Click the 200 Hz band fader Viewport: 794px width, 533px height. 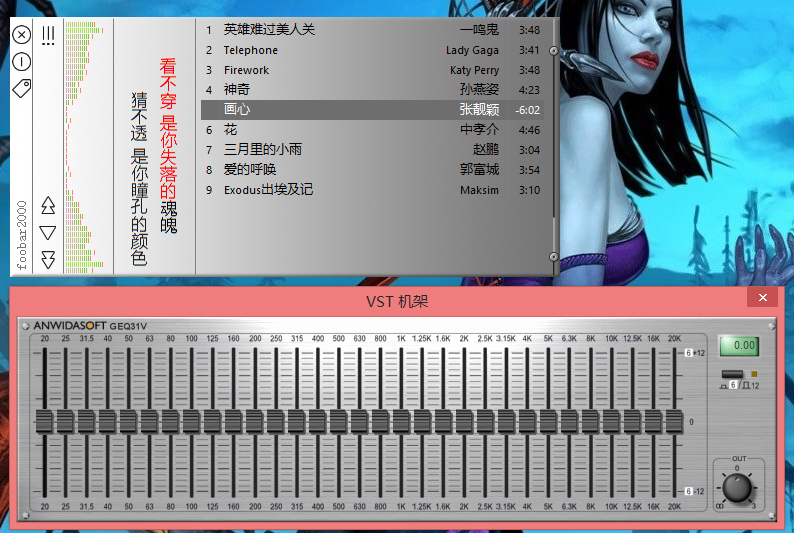point(255,422)
